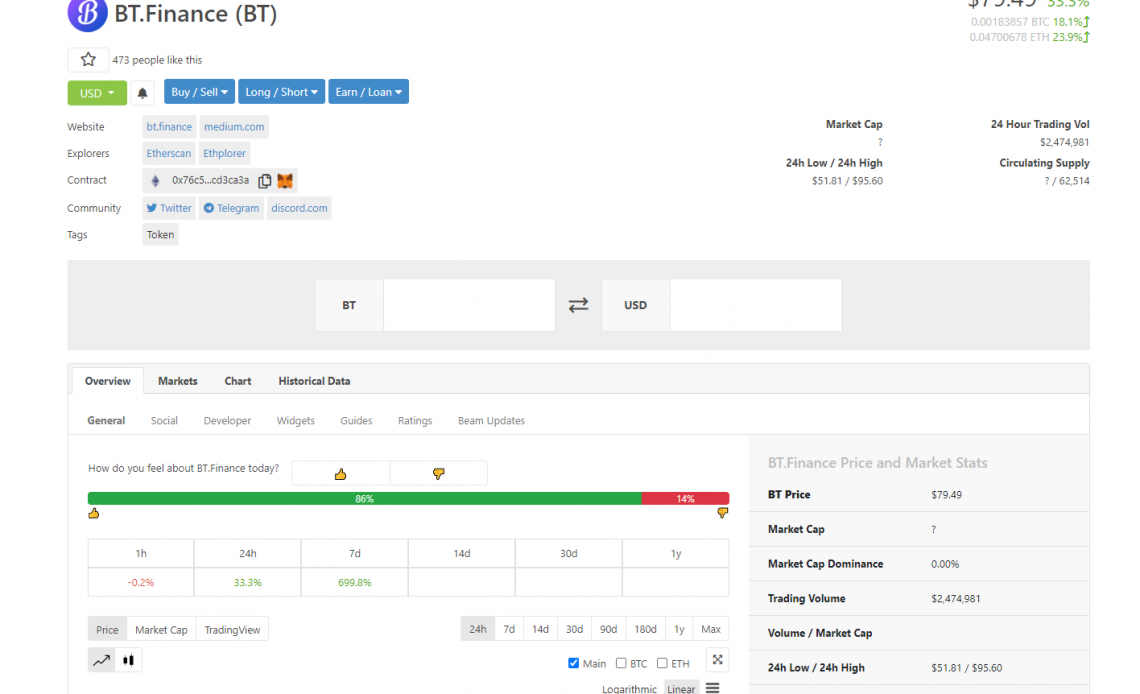Screen dimensions: 1140x694
Task: Open the Telegram community link
Action: [x=231, y=208]
